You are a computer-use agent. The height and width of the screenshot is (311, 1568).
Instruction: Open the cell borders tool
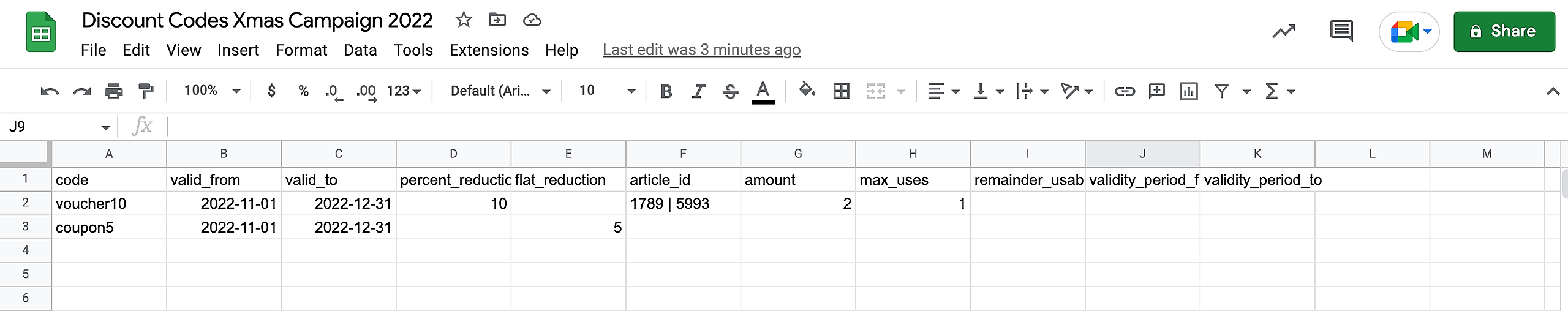pos(841,91)
